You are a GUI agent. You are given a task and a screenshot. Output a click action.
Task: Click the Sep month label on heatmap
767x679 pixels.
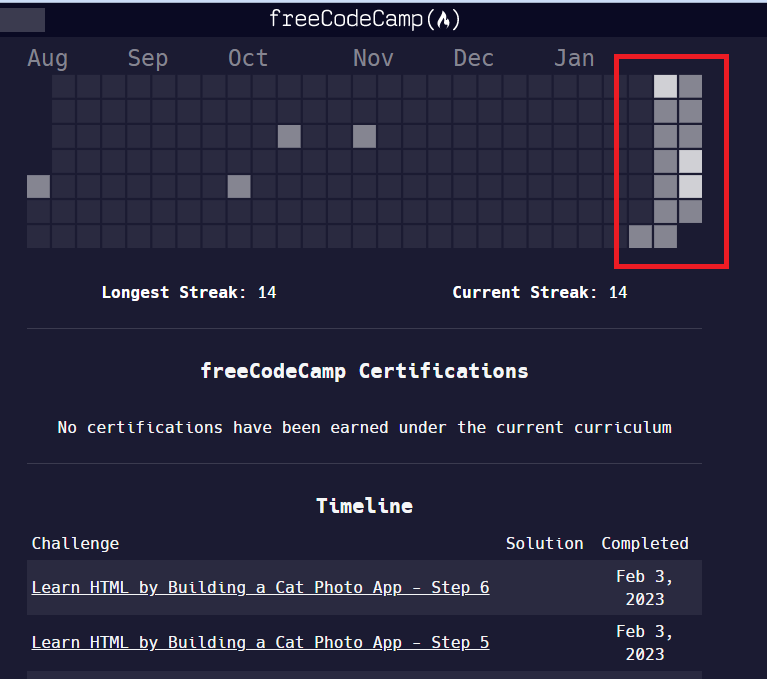tap(148, 59)
